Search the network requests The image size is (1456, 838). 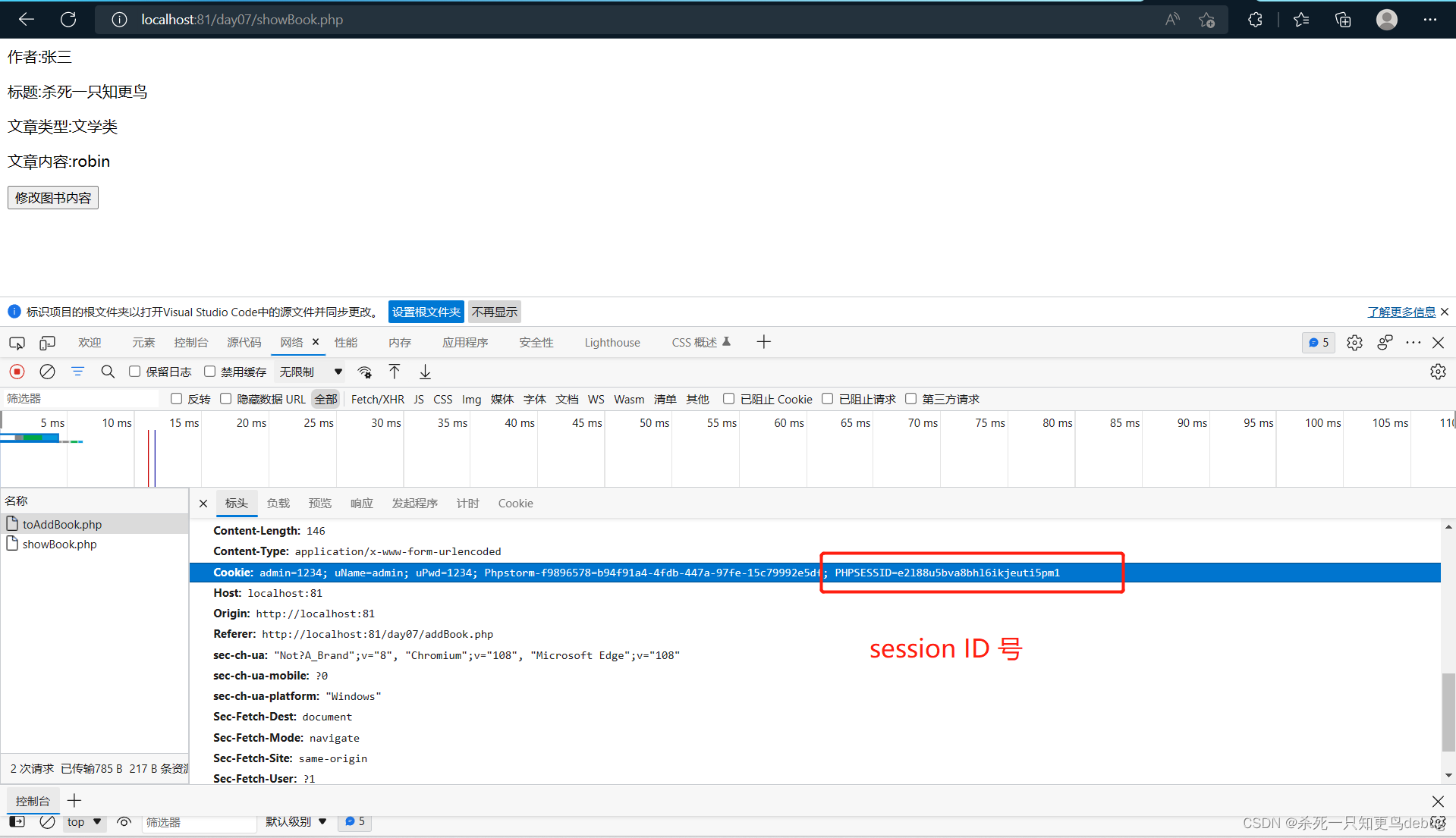(x=108, y=372)
